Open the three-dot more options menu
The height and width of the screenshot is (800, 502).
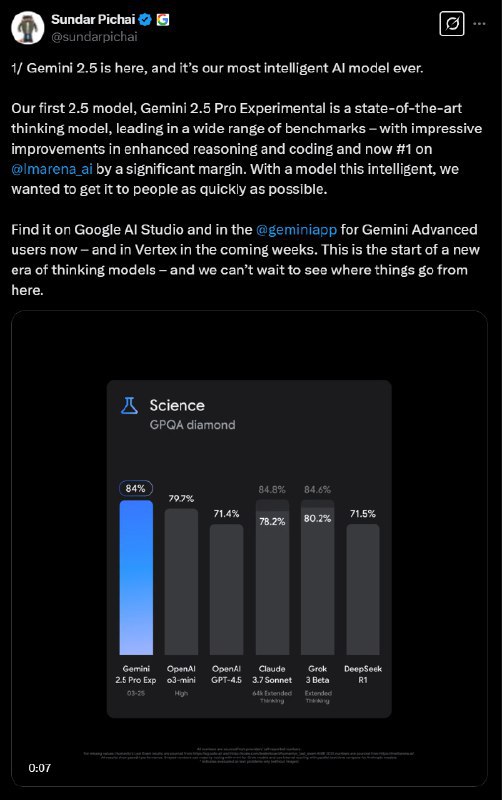[x=480, y=24]
